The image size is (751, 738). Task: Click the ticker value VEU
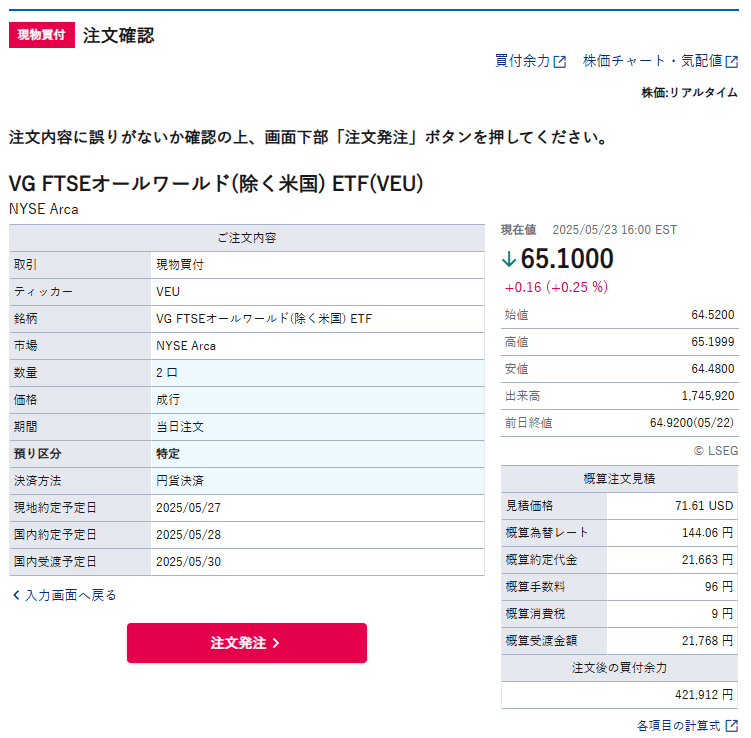coord(168,292)
